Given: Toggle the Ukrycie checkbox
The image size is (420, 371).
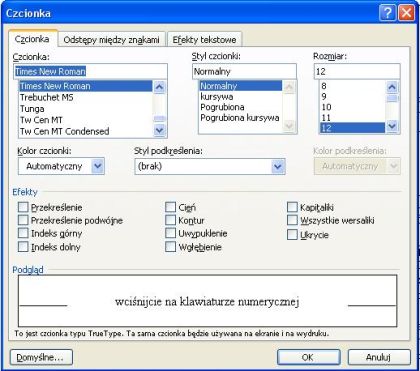Looking at the screenshot, I should point(292,235).
